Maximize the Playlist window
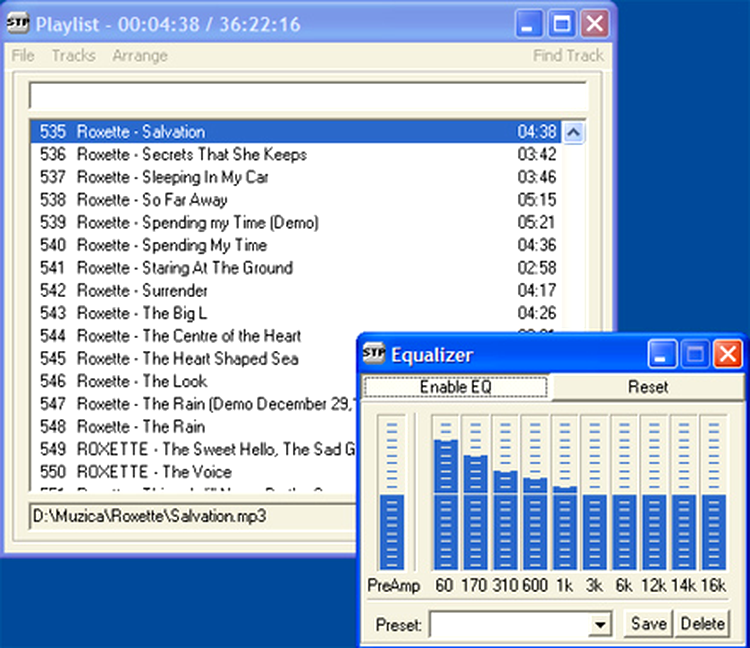This screenshot has height=648, width=750. tap(562, 23)
